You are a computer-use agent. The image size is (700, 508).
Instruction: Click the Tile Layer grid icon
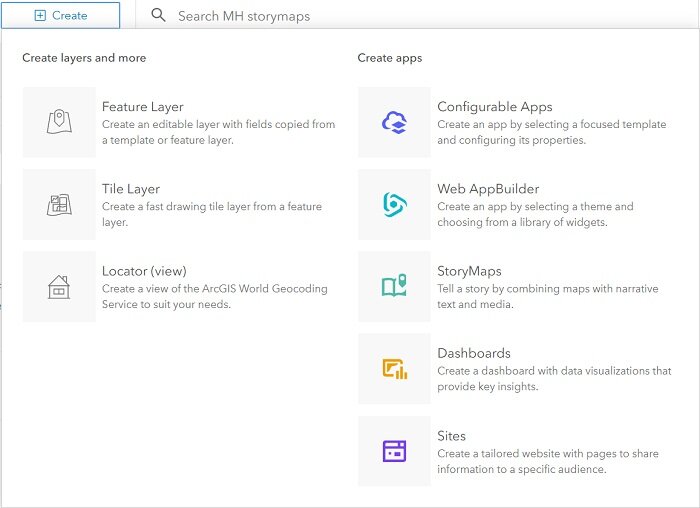pyautogui.click(x=59, y=204)
